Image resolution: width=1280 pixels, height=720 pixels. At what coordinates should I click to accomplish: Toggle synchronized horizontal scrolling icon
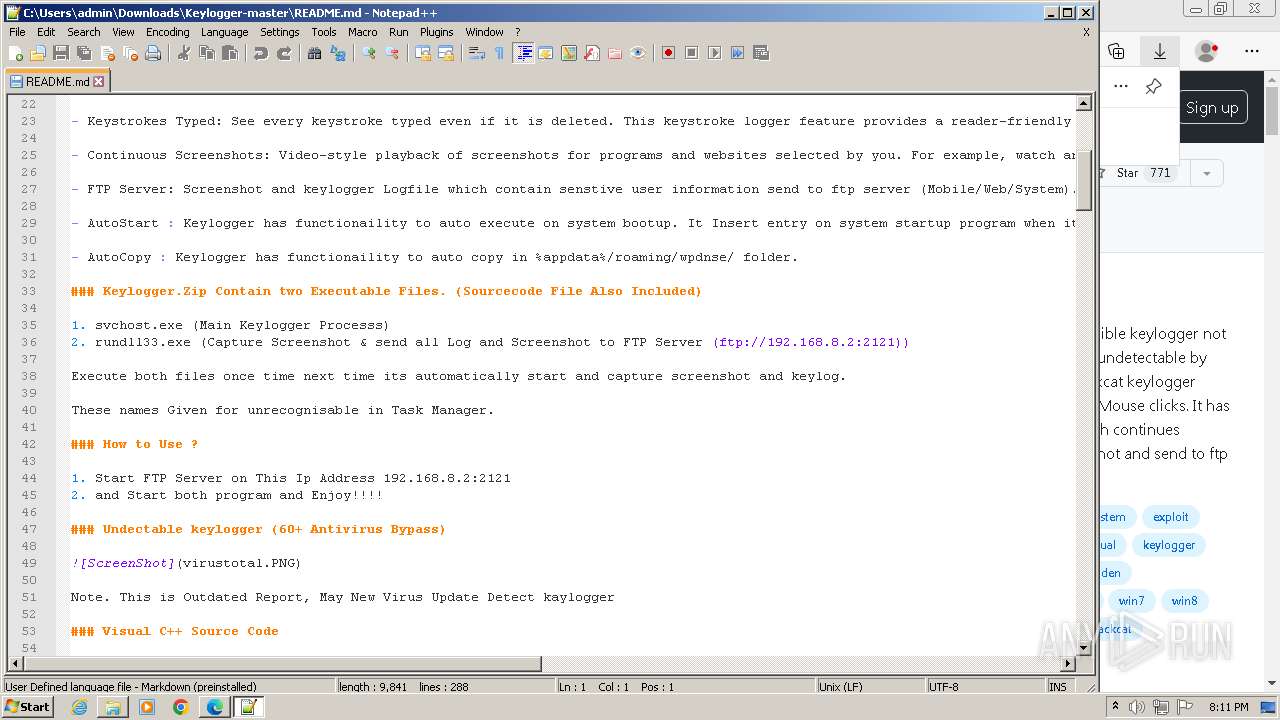445,53
